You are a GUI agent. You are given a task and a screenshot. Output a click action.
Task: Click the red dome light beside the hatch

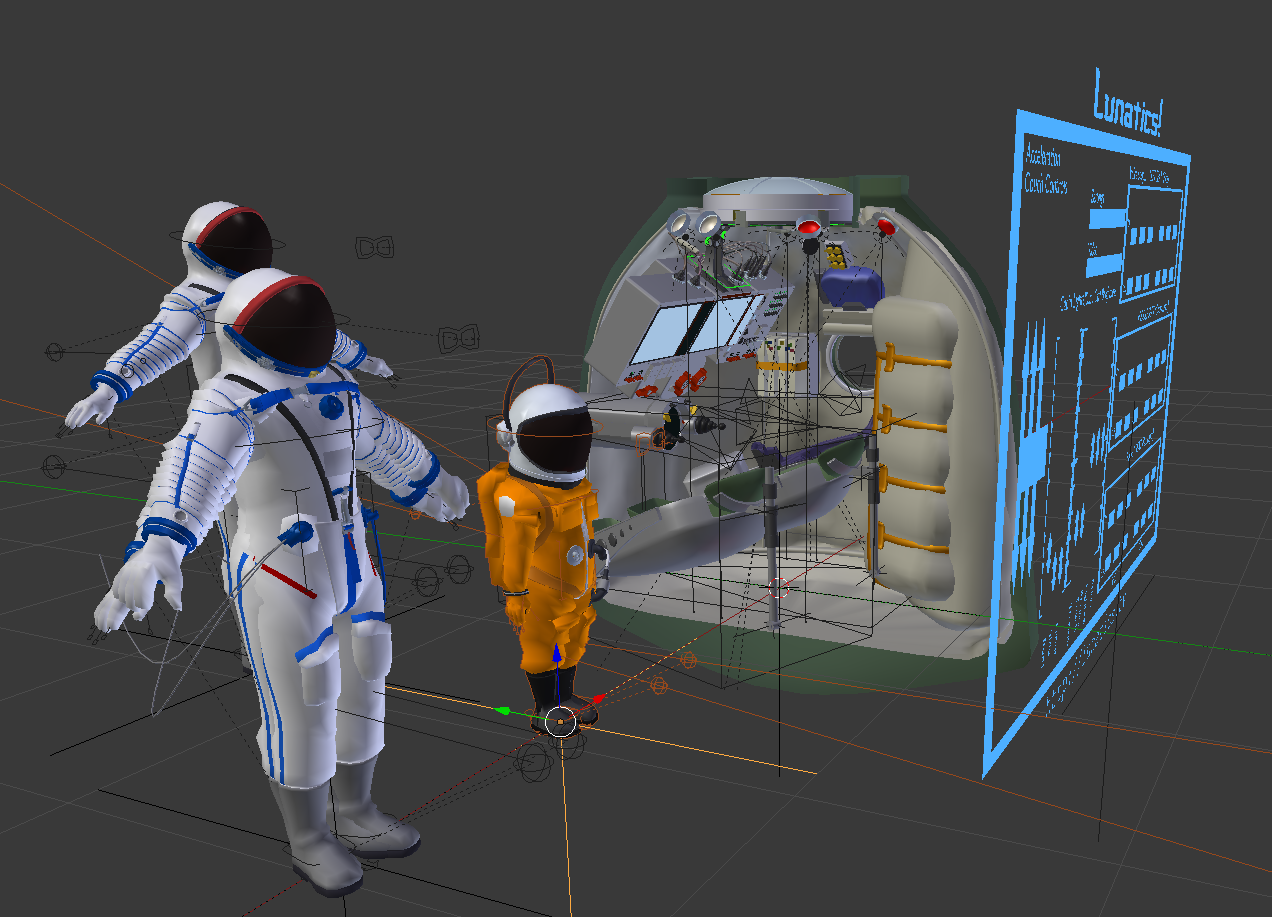coord(808,228)
